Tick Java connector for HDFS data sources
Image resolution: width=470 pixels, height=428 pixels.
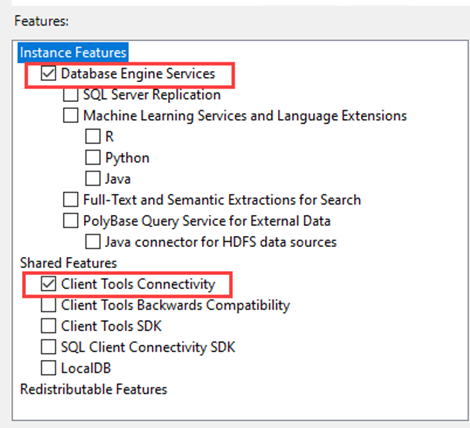pos(93,242)
